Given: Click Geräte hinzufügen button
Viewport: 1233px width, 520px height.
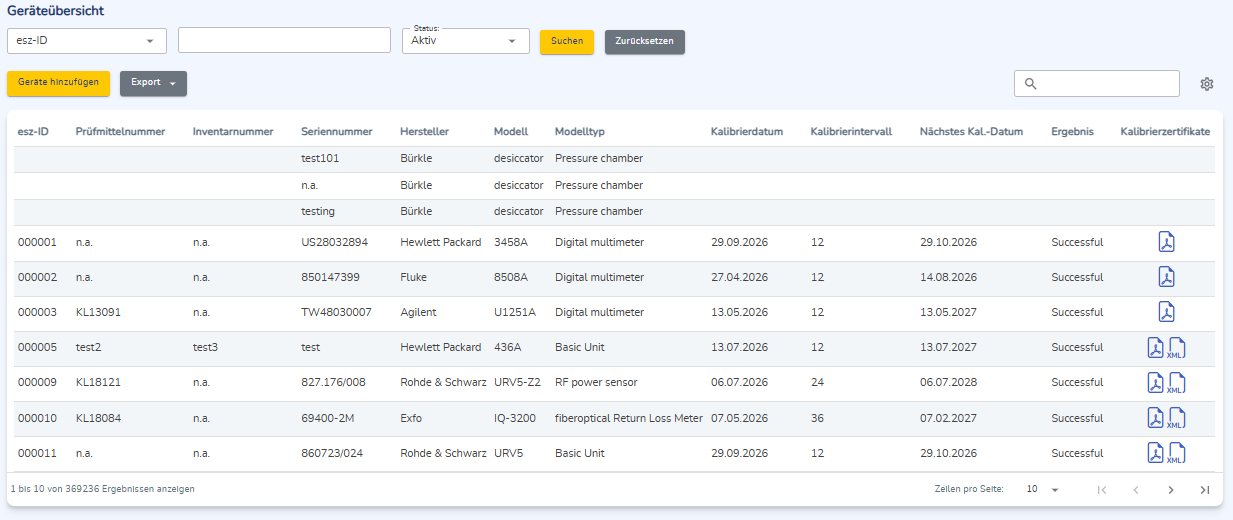Looking at the screenshot, I should [x=58, y=83].
